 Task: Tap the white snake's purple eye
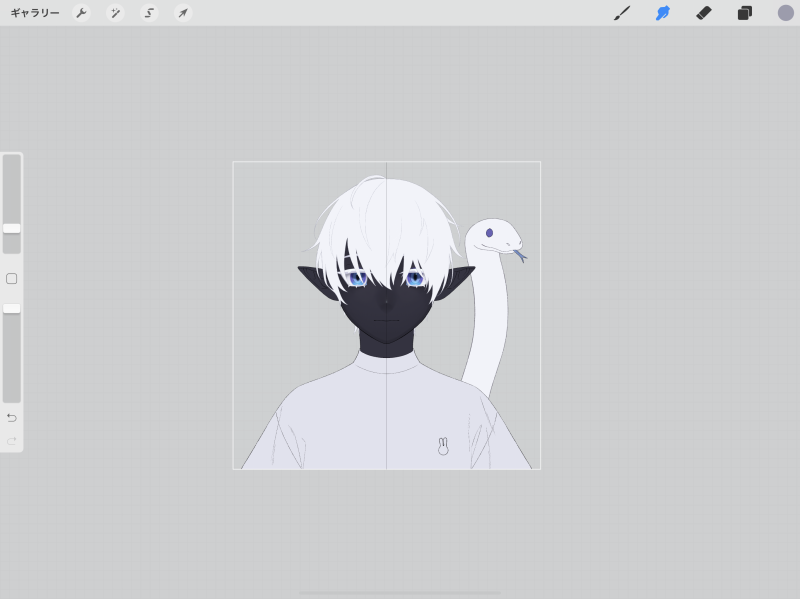pyautogui.click(x=489, y=233)
